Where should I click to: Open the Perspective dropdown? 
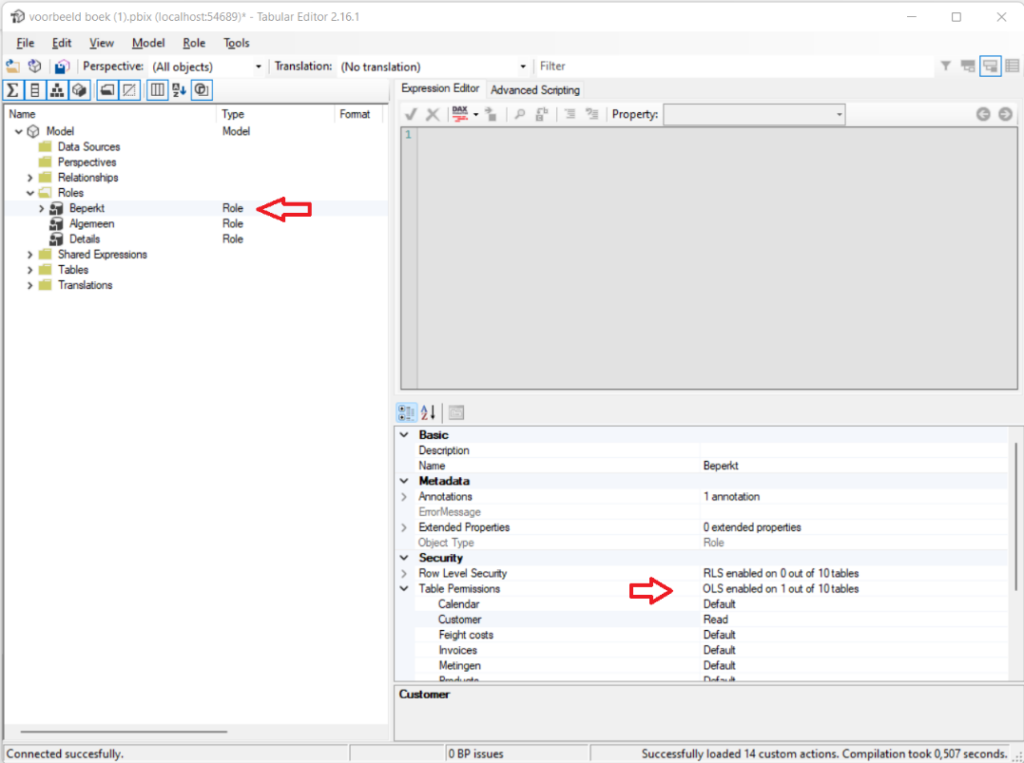click(x=258, y=66)
